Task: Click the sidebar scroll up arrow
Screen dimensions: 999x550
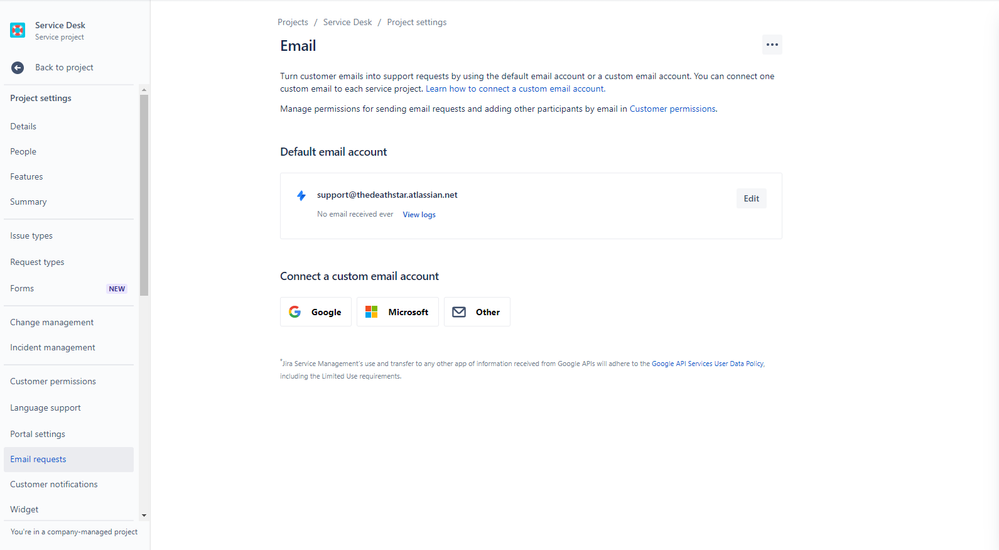Action: tap(144, 90)
